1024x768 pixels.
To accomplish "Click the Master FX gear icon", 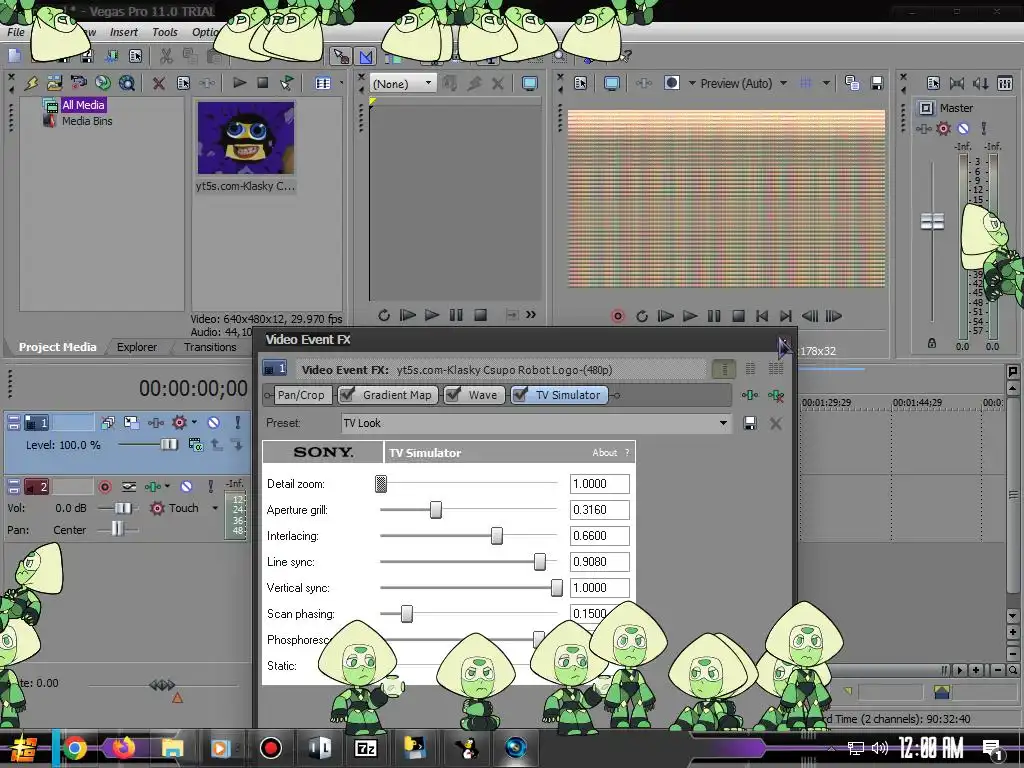I will coord(943,129).
